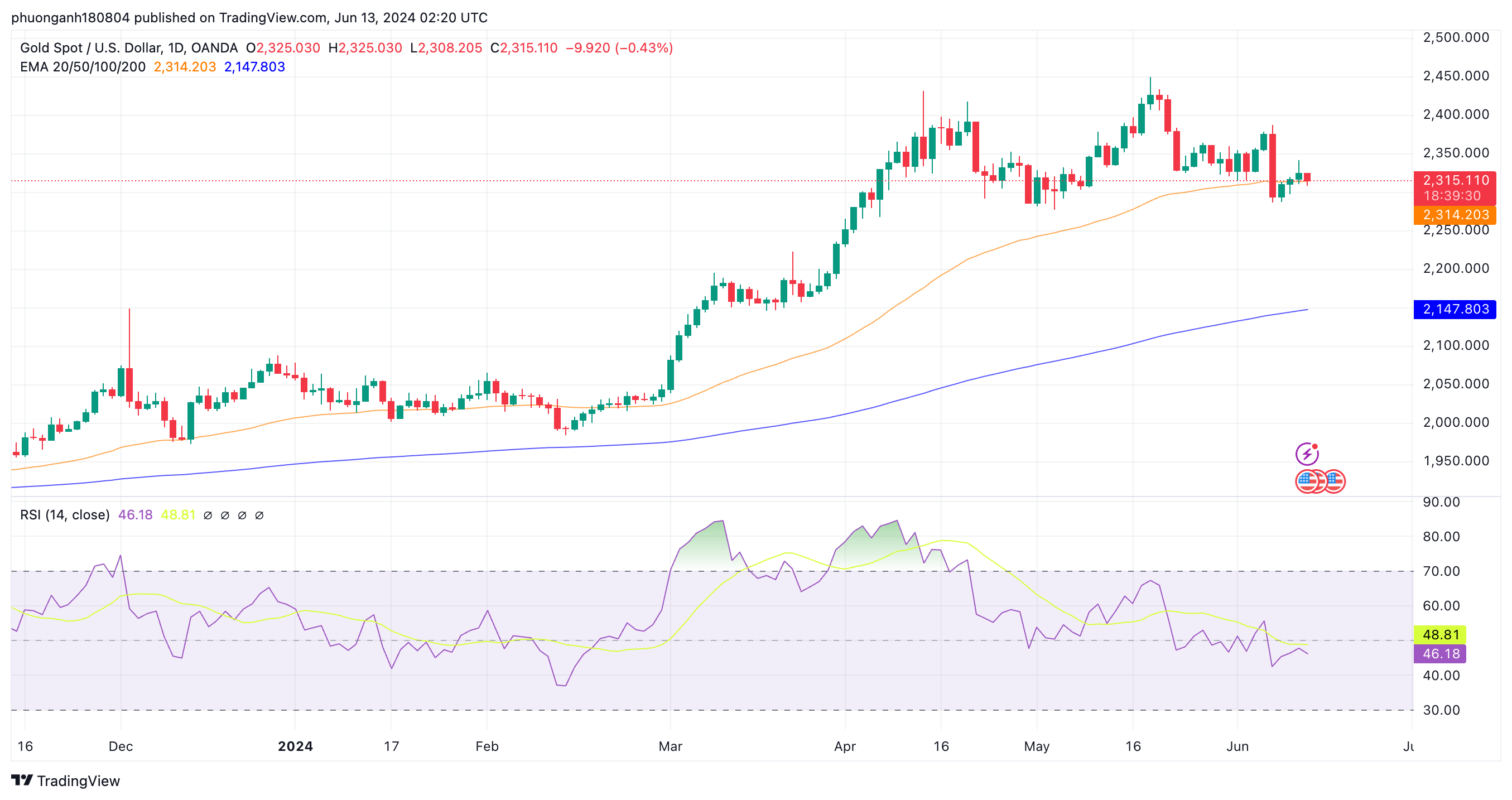Open the TradingView logo at bottom left
This screenshot has height=800, width=1512.
65,780
